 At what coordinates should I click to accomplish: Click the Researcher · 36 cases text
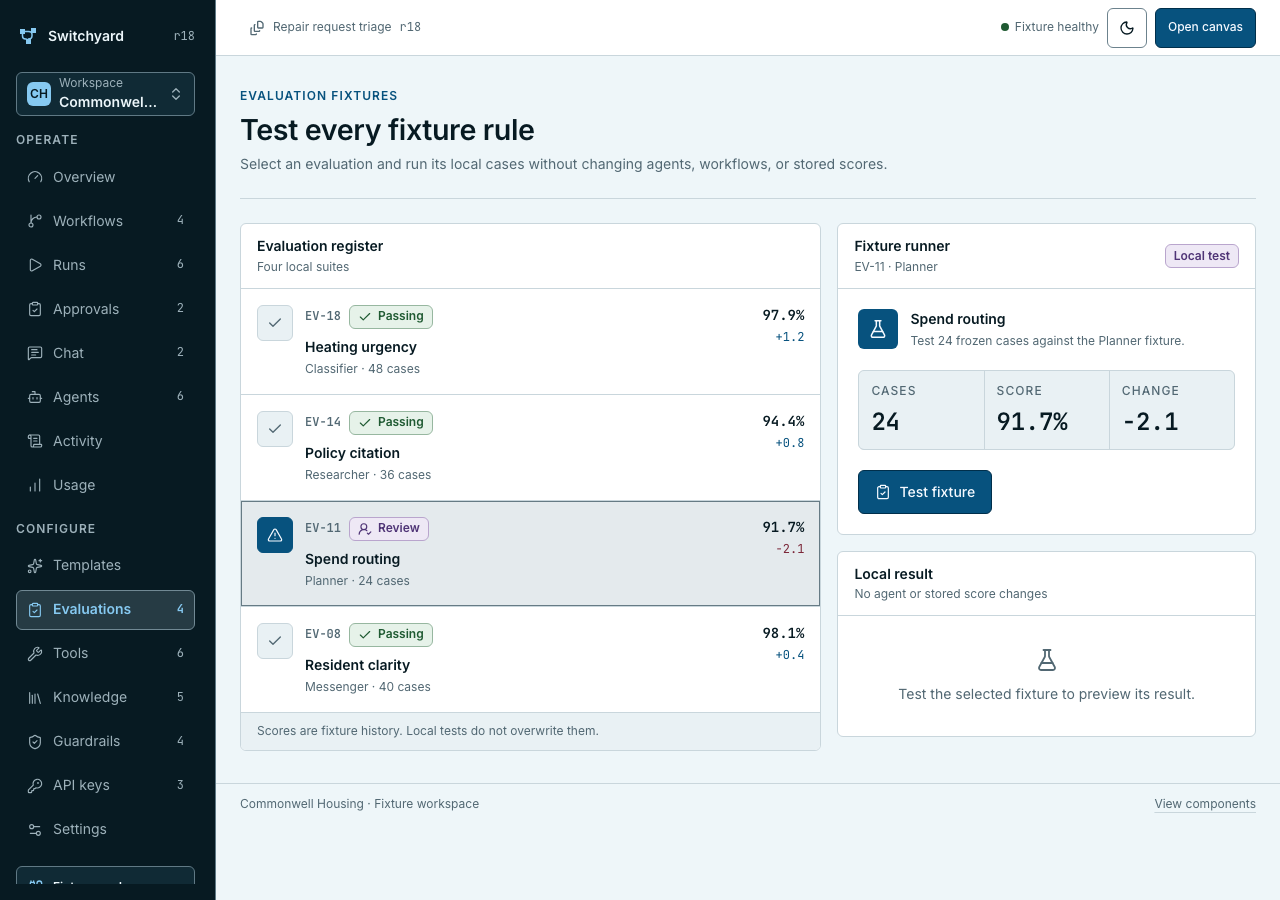click(368, 475)
